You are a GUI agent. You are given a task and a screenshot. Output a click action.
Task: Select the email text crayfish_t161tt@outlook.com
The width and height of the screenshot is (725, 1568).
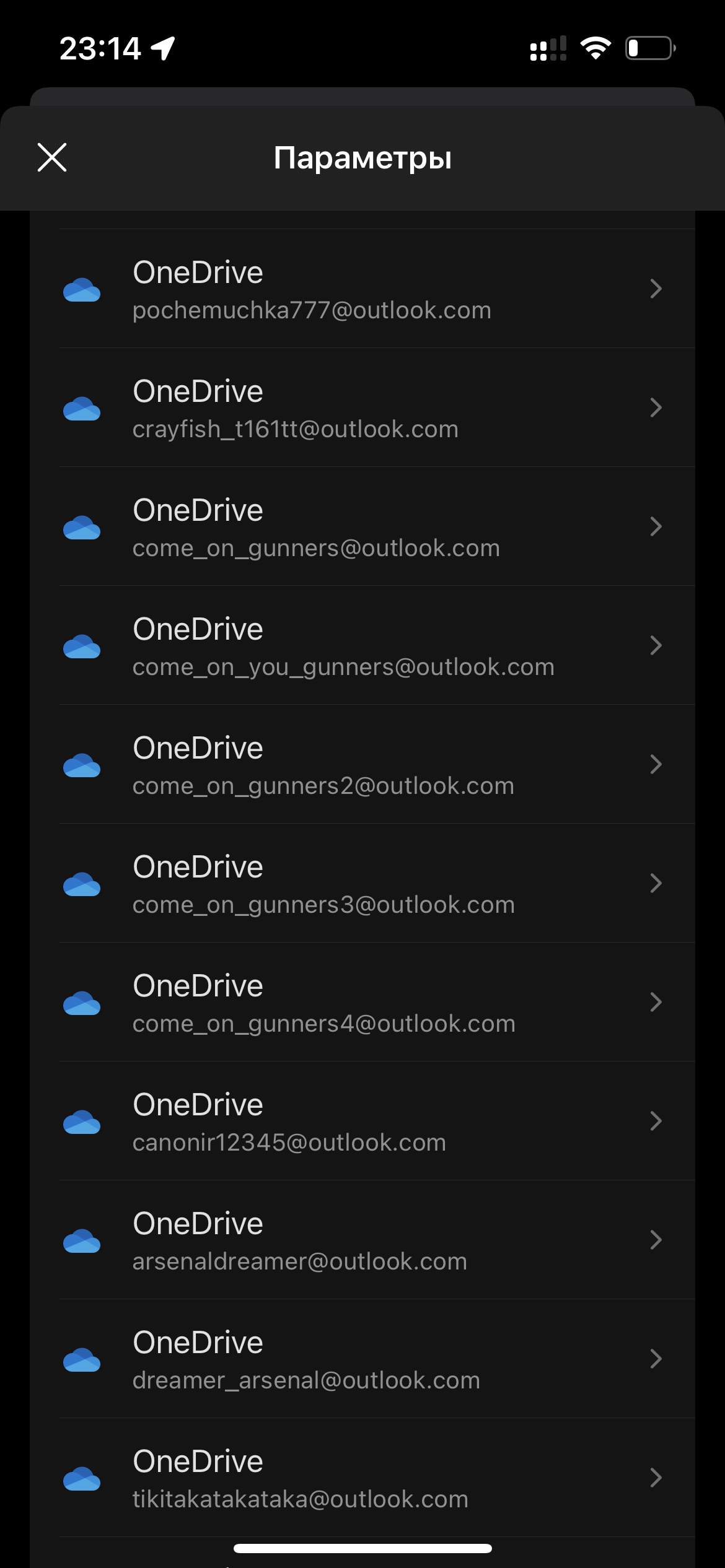(296, 429)
